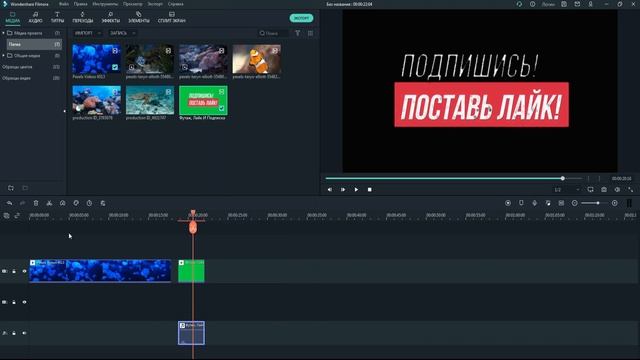Click the redo arrow in timeline toolbar
Viewport: 640px width, 360px height.
point(22,203)
